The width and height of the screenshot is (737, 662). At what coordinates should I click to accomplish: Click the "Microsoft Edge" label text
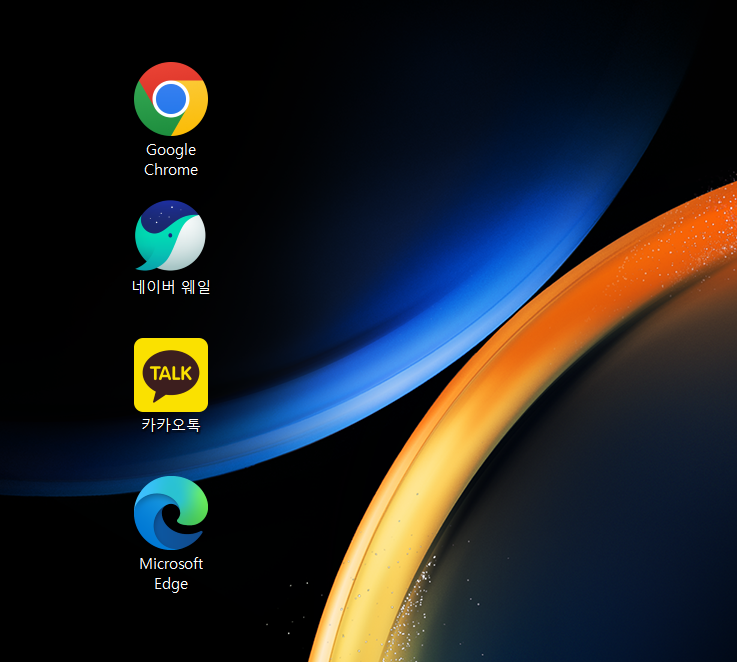pyautogui.click(x=171, y=573)
